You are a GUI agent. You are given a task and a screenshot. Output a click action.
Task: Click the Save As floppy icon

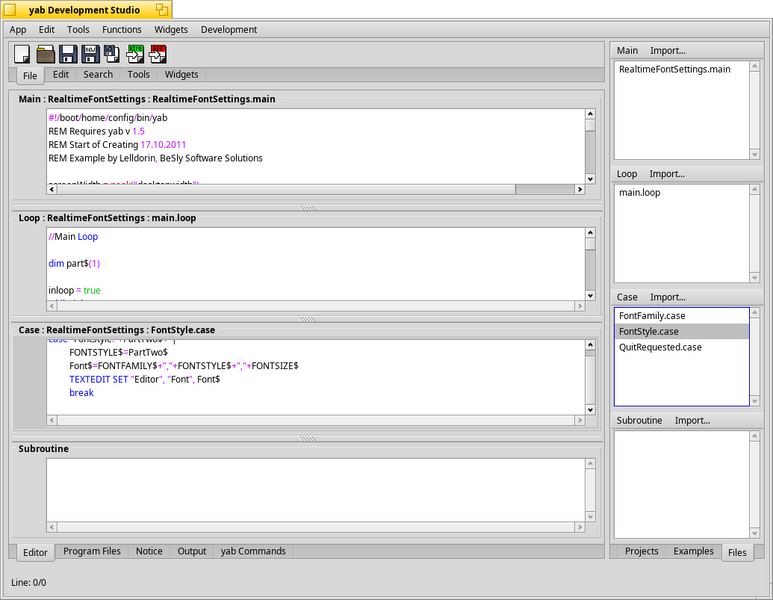[x=90, y=54]
